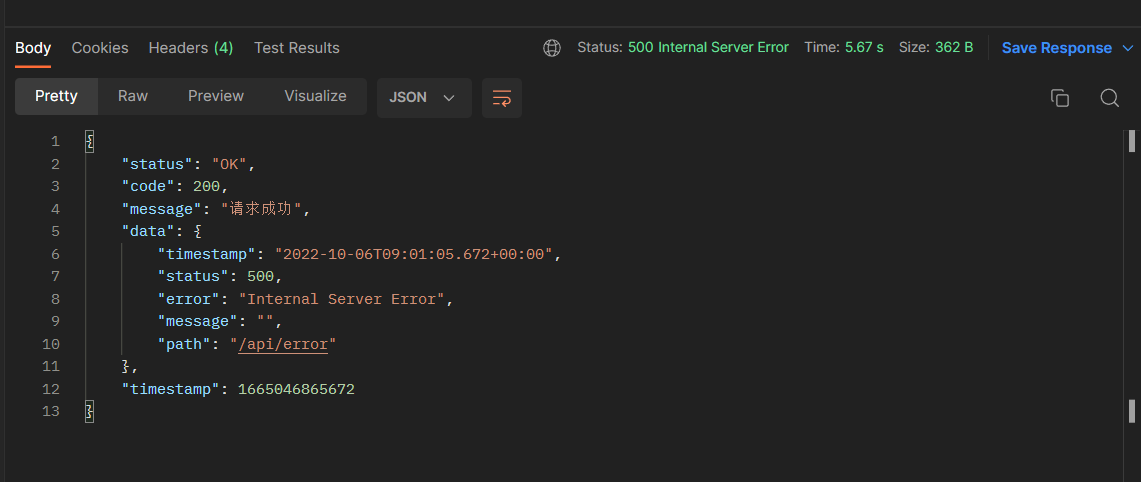Open the JSON format dropdown

coord(423,98)
